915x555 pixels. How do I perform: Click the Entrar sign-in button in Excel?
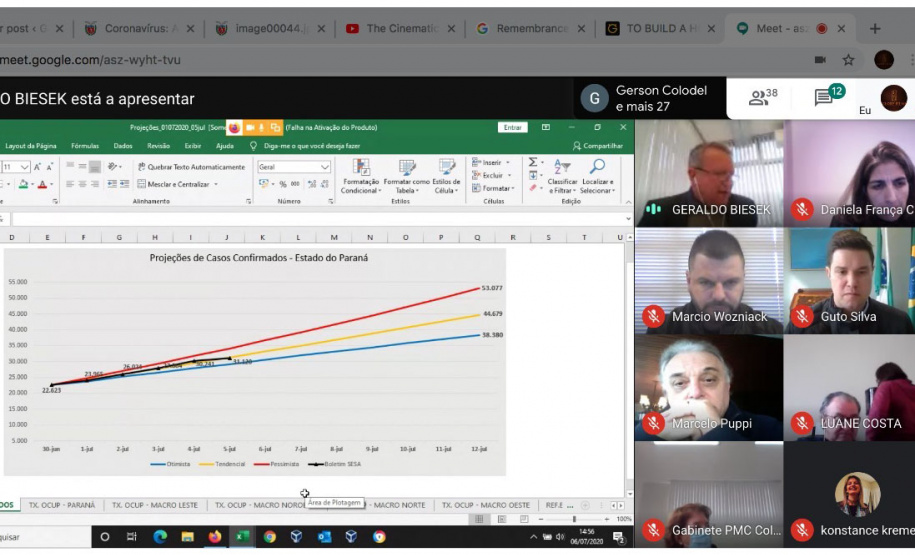(513, 127)
